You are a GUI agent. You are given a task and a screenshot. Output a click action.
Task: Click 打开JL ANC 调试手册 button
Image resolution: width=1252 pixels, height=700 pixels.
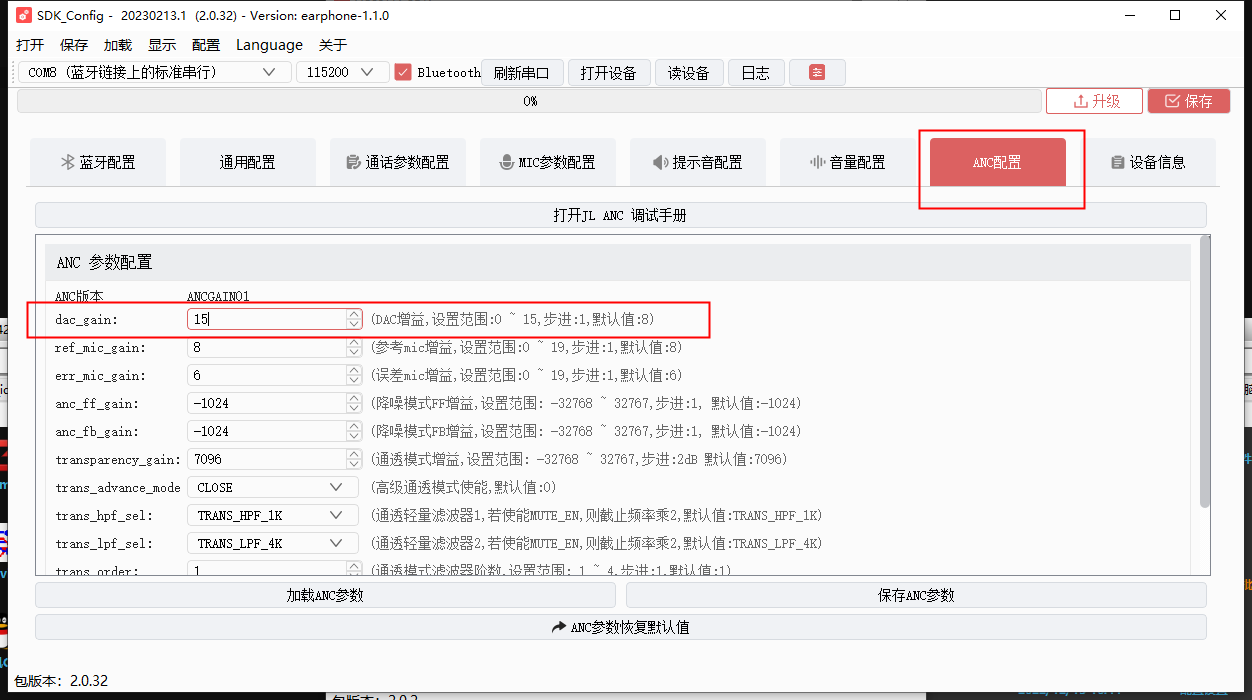[x=620, y=215]
